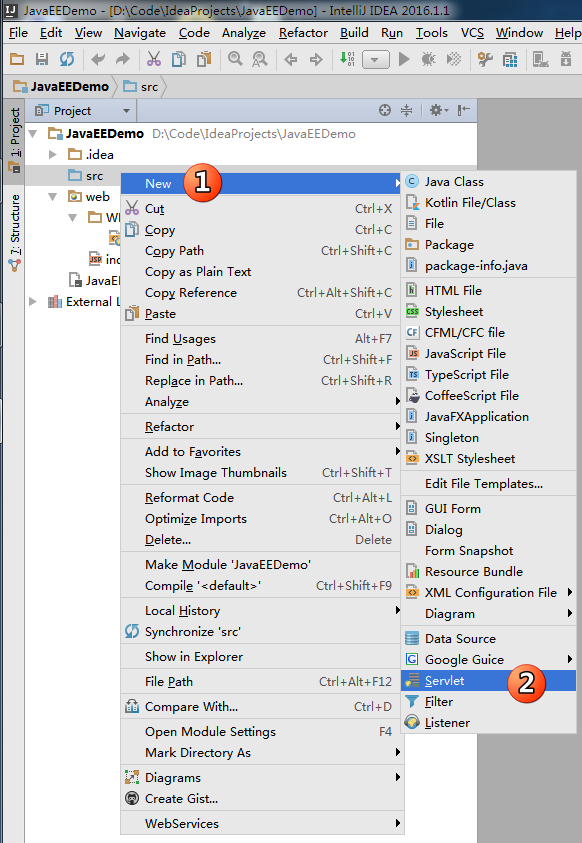This screenshot has width=582, height=843.
Task: Select Filter in the New submenu
Action: click(x=488, y=702)
